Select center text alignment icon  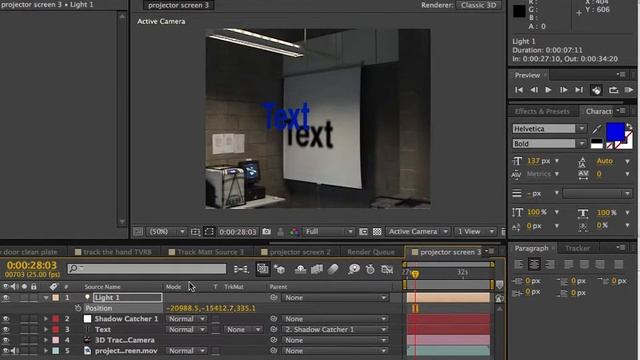(534, 264)
